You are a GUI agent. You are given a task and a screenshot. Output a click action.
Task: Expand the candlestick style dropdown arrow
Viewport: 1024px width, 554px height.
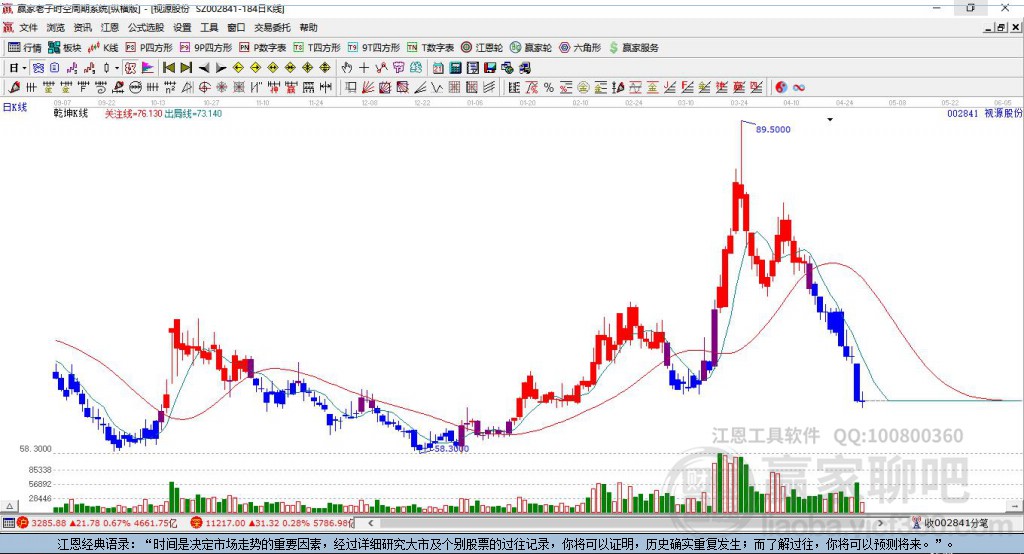(x=117, y=68)
